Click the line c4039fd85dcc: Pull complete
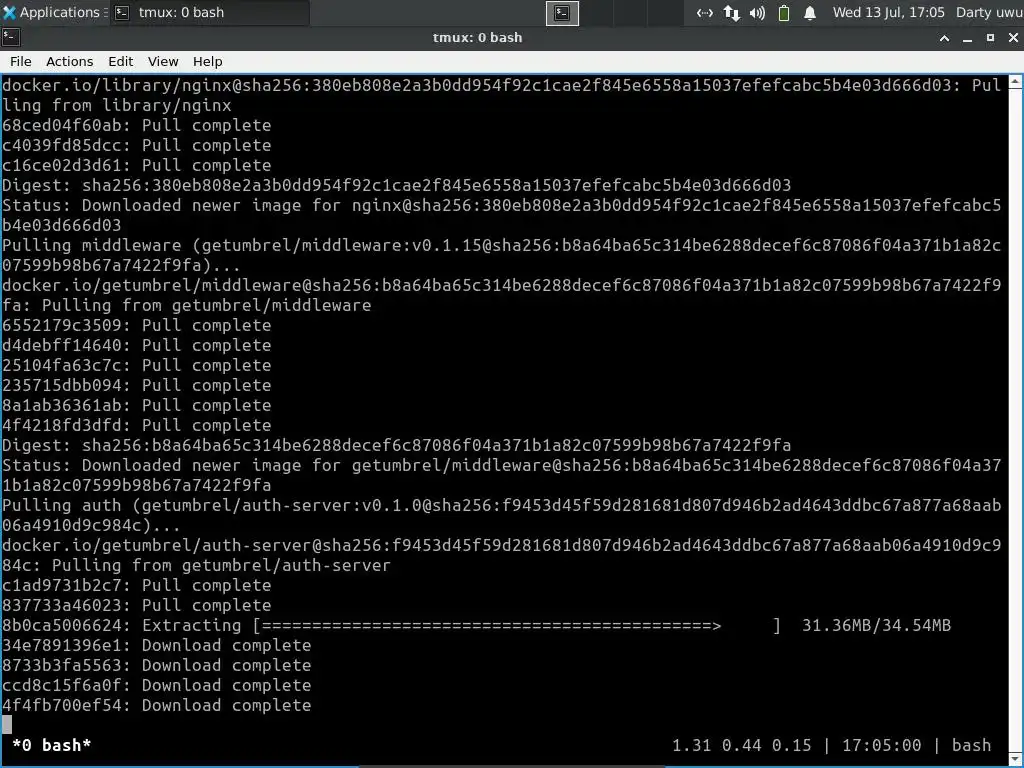This screenshot has width=1024, height=768. click(x=136, y=145)
